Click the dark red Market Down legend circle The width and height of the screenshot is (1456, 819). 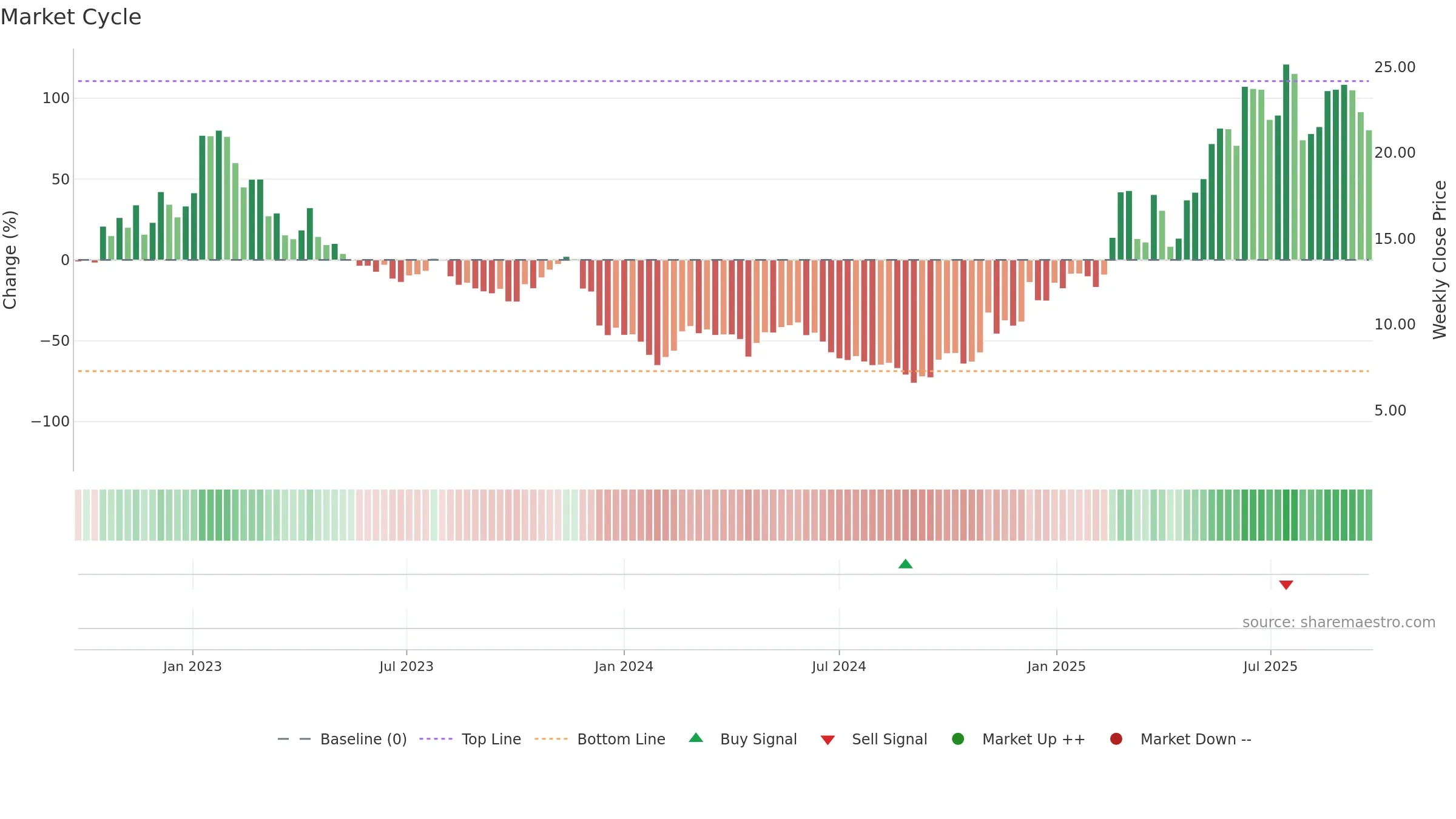(x=1116, y=739)
